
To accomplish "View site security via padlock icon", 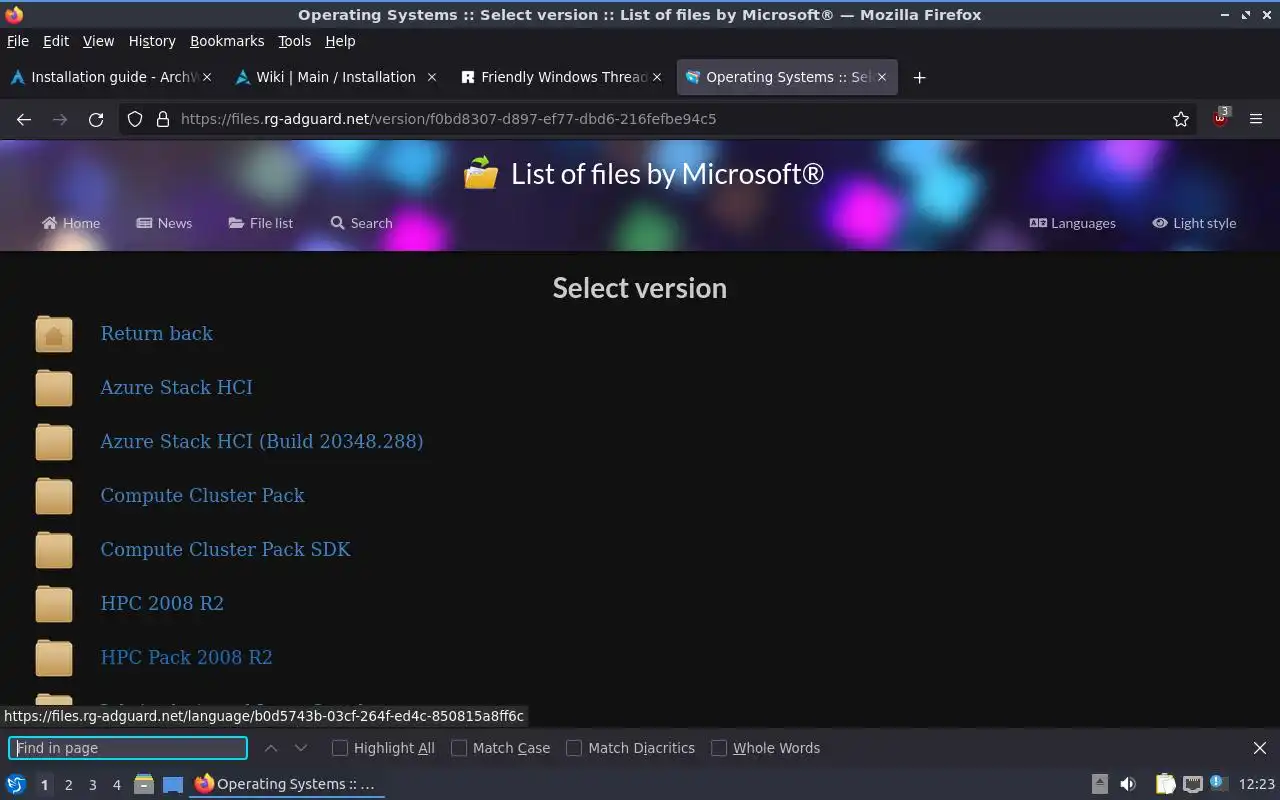I will (163, 119).
